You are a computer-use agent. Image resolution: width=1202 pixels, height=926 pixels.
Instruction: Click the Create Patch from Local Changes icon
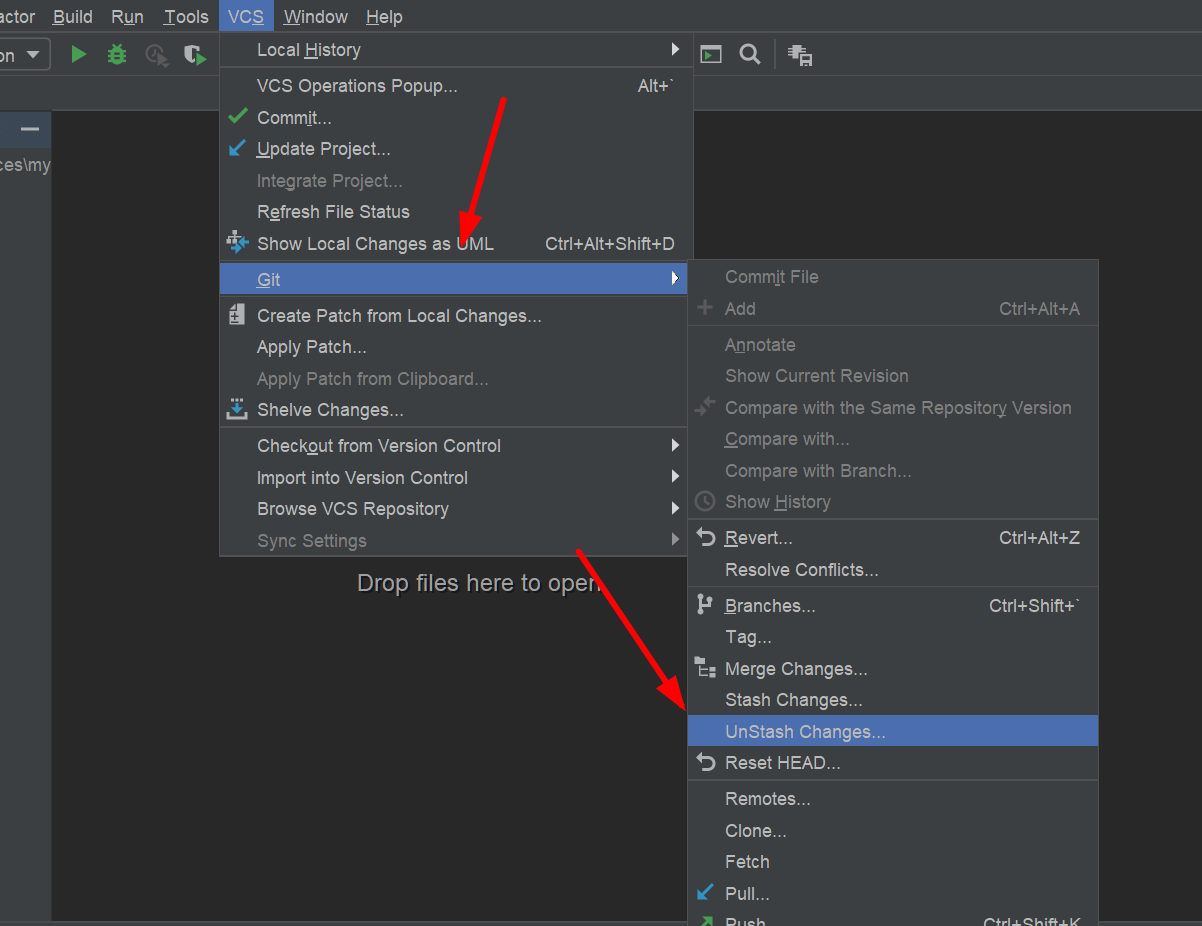[237, 315]
